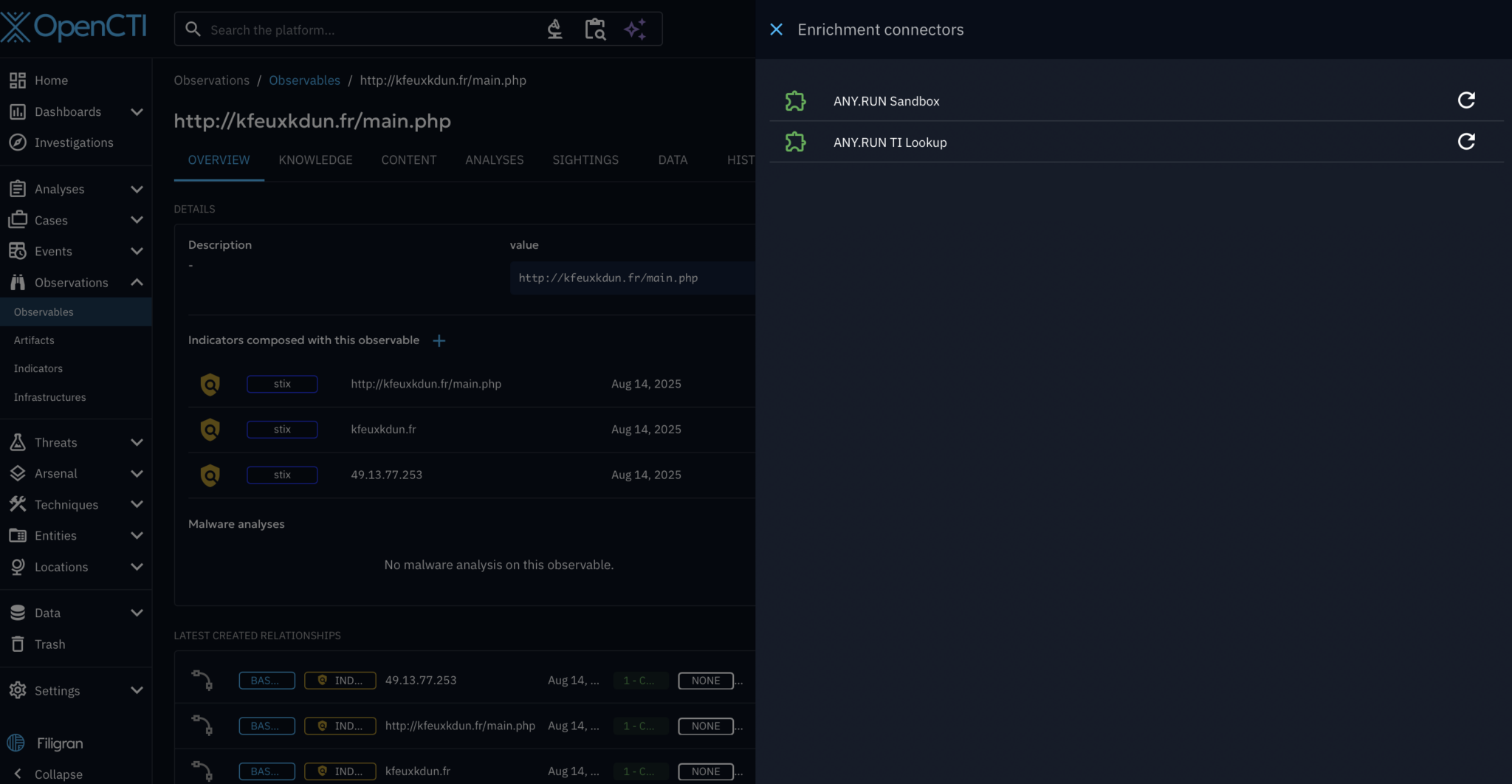Viewport: 1512px width, 784px height.
Task: Expand the Settings sidebar section
Action: tap(137, 690)
